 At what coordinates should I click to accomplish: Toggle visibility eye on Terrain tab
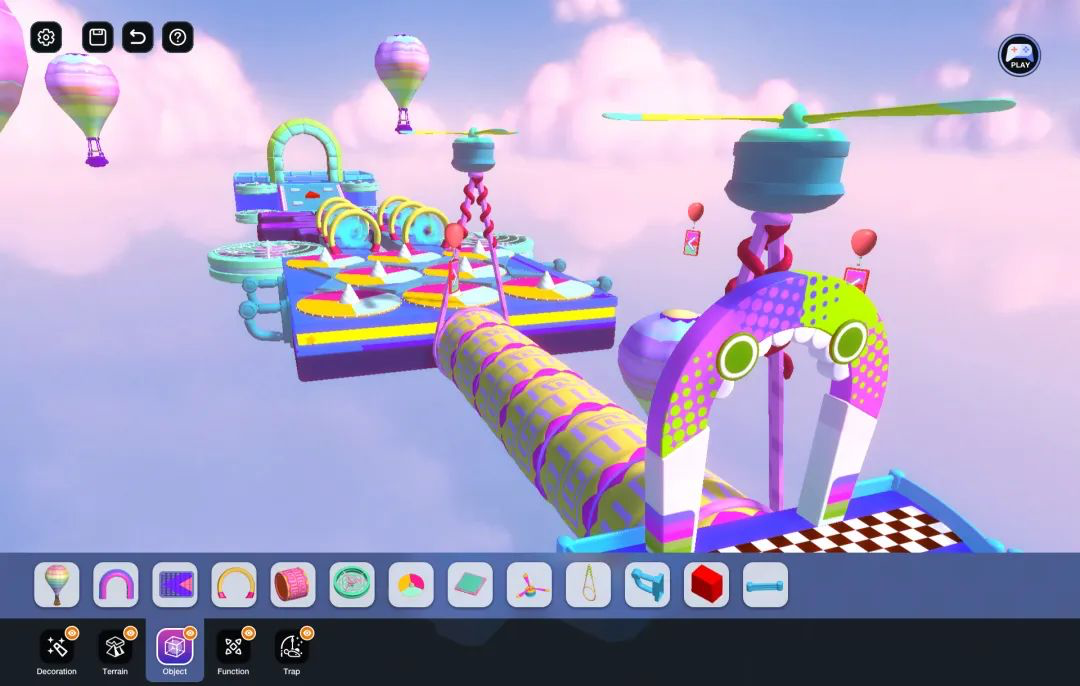click(130, 633)
